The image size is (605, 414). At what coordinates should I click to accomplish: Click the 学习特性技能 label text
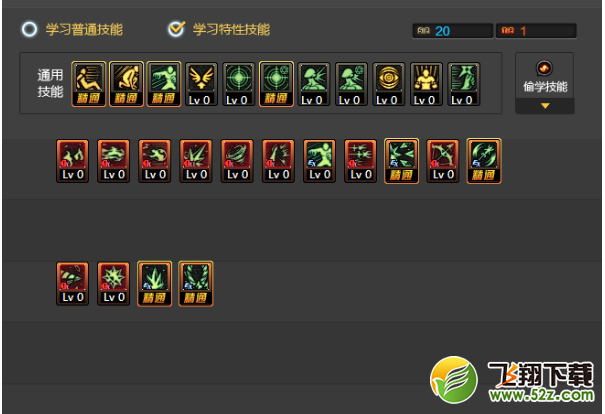tap(232, 30)
